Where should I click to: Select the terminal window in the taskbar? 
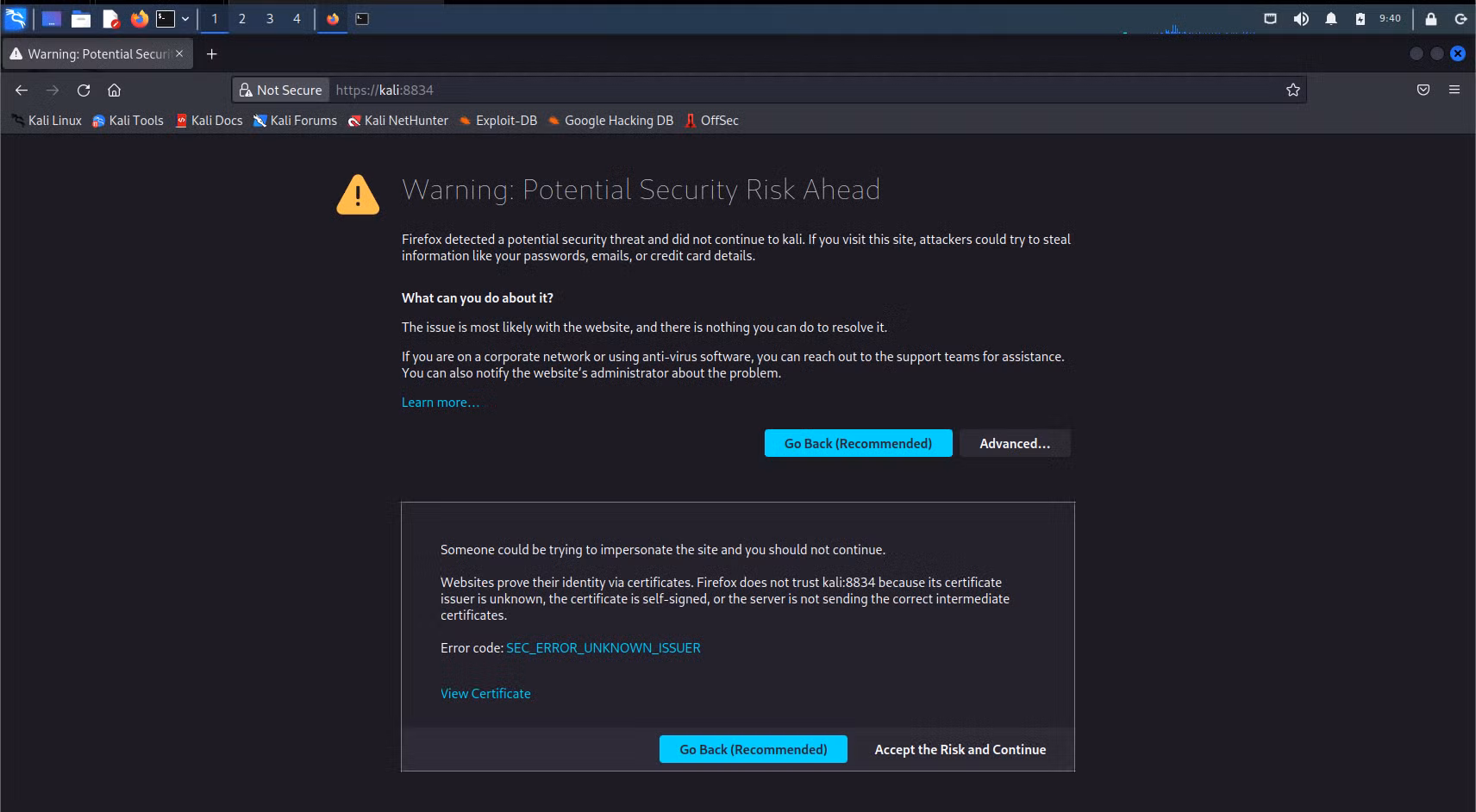[362, 18]
